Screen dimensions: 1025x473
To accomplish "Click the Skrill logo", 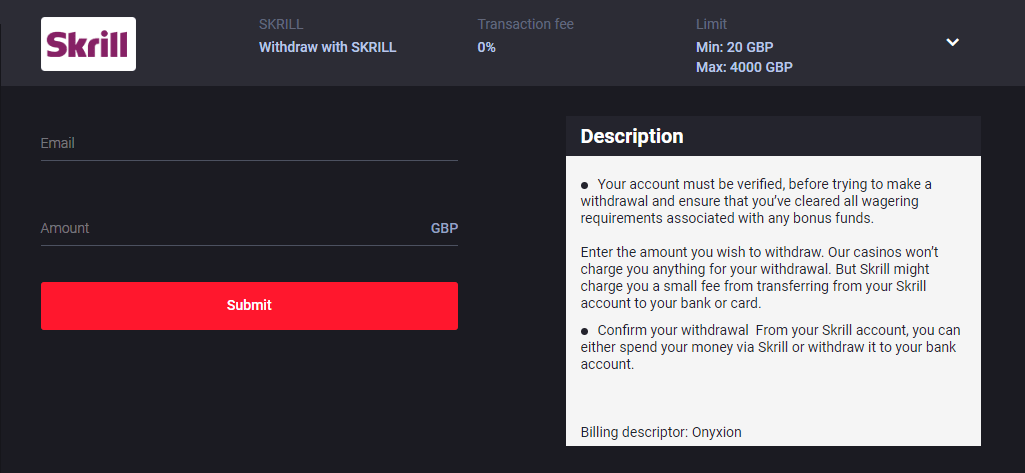I will pos(88,44).
